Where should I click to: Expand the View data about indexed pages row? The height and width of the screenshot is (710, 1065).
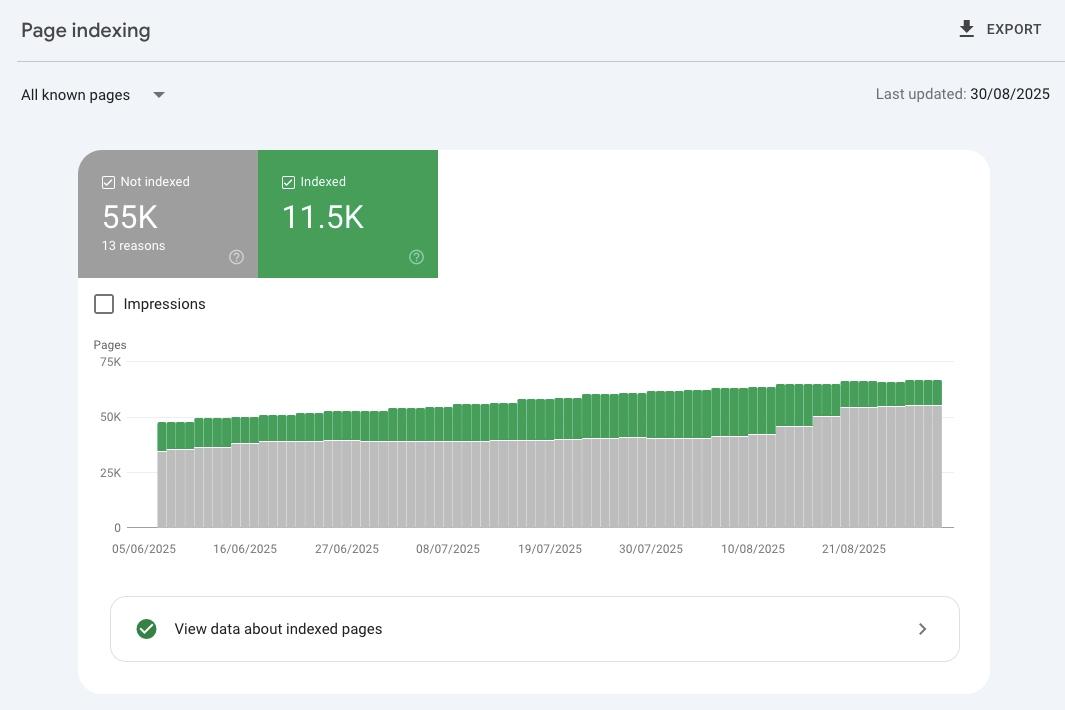[534, 629]
